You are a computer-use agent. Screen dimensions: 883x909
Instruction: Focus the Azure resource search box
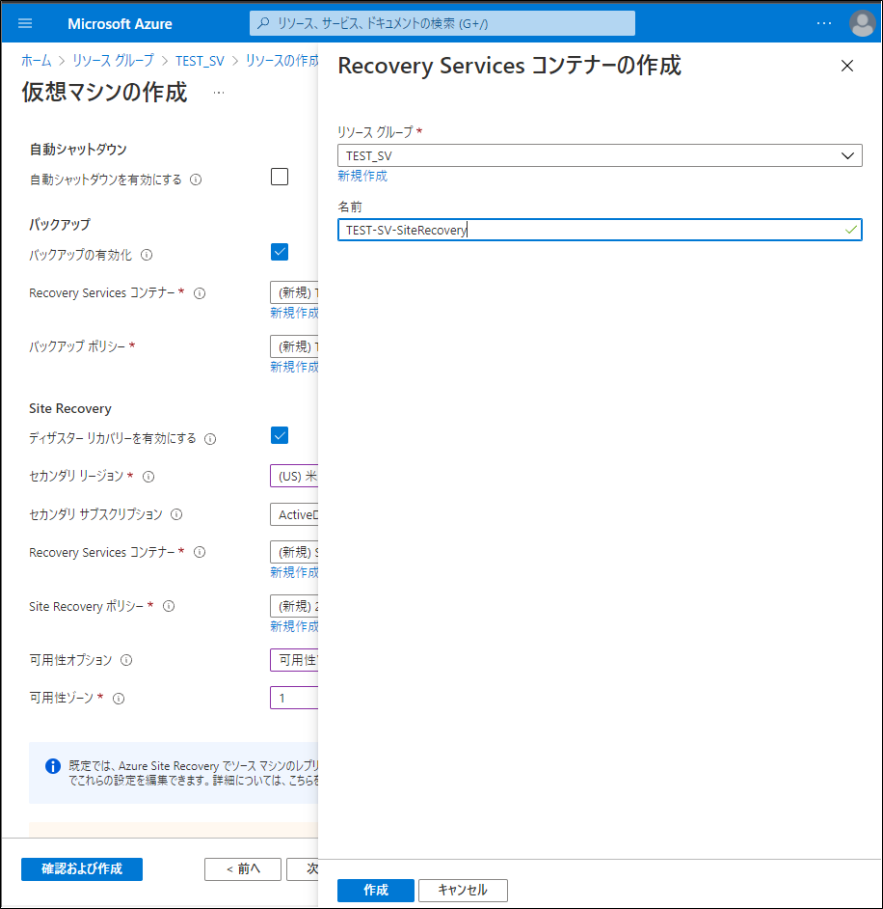(442, 23)
